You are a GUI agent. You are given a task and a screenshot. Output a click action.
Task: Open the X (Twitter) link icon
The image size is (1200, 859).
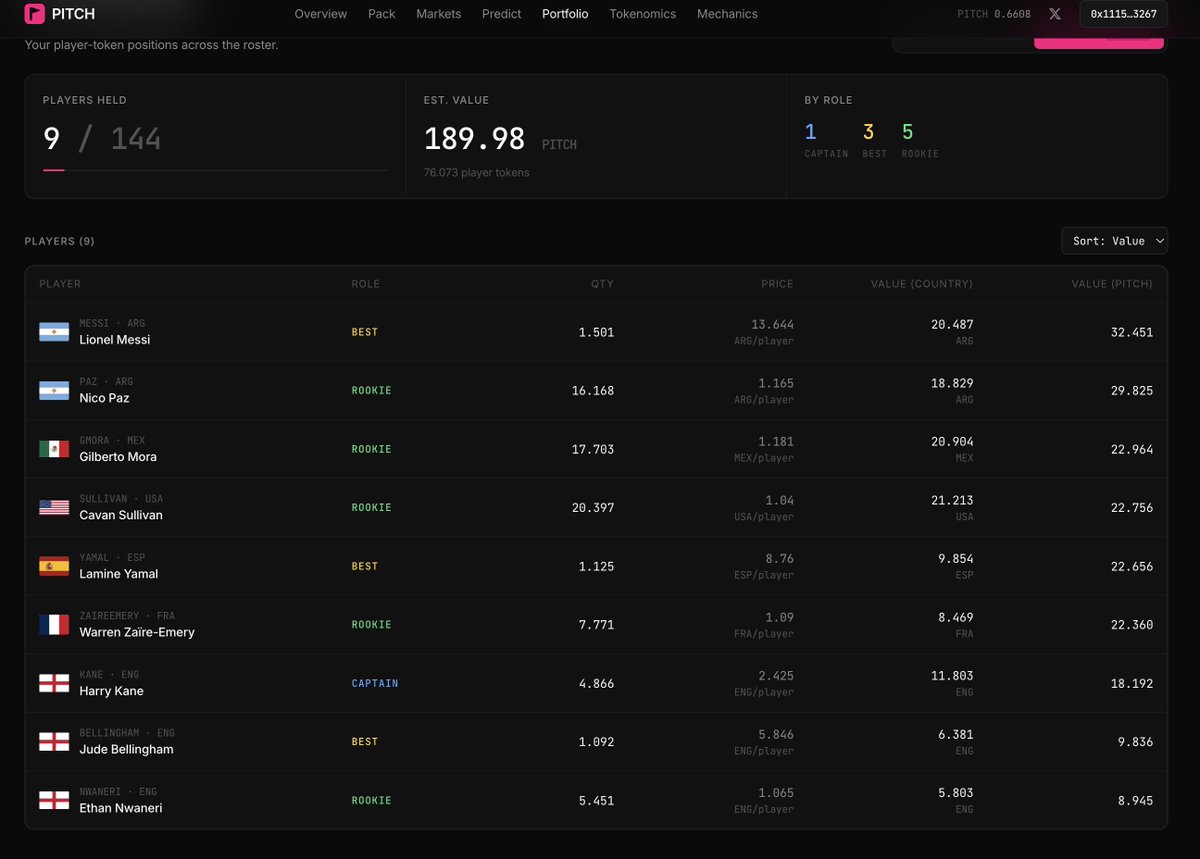[1055, 14]
